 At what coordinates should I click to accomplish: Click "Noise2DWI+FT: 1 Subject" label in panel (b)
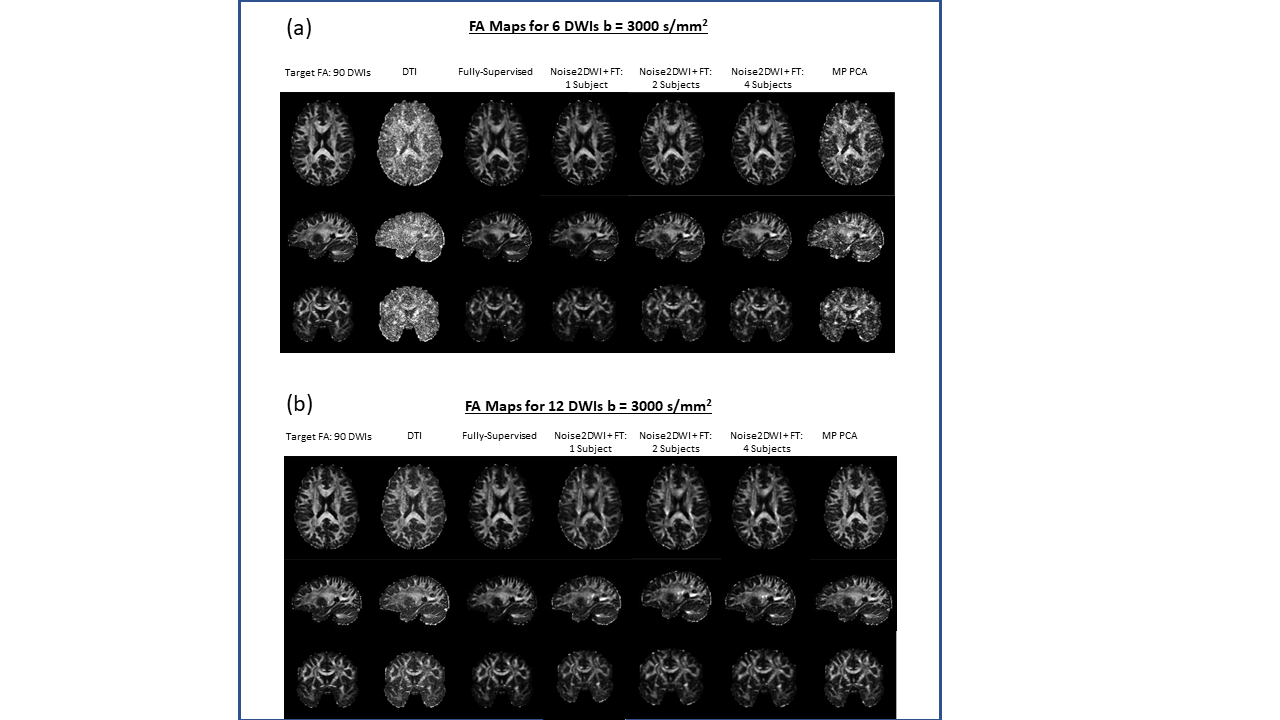[590, 442]
